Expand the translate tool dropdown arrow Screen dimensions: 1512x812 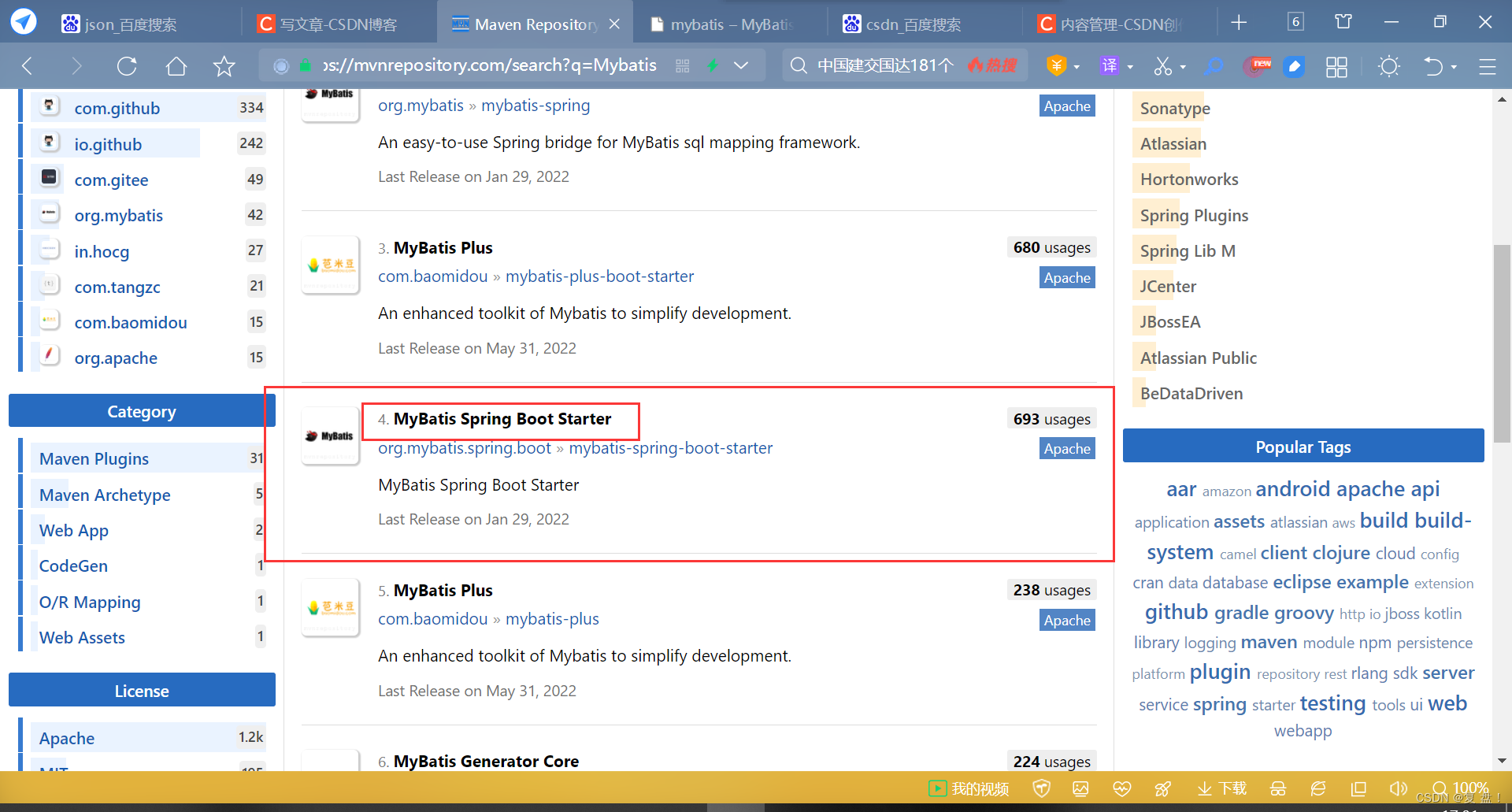pyautogui.click(x=1130, y=67)
